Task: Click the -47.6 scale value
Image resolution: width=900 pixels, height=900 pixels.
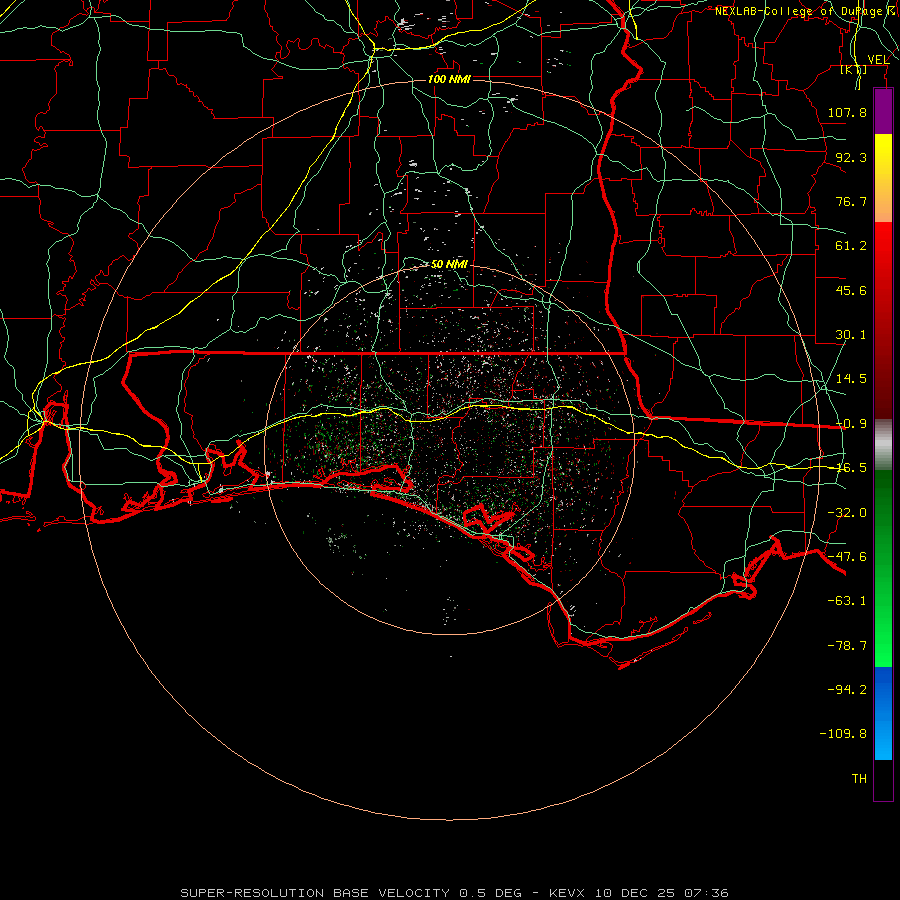Action: click(847, 557)
